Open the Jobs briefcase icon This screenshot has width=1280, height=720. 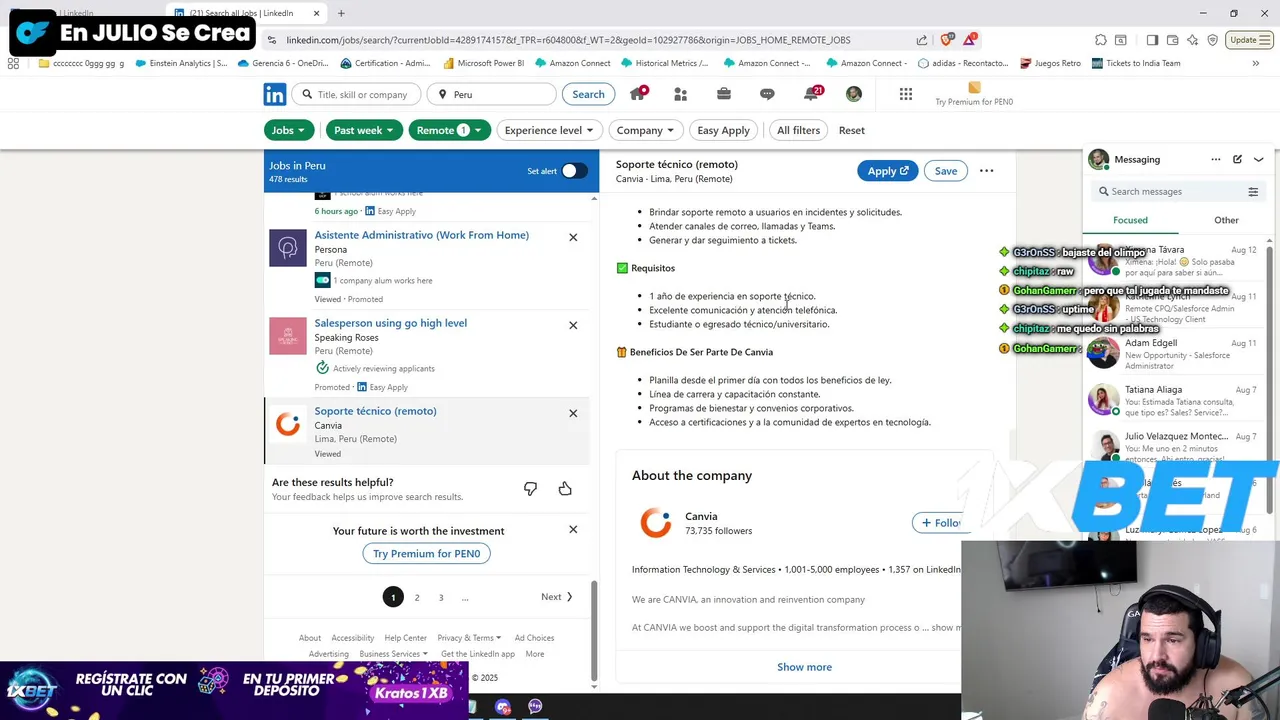(723, 94)
